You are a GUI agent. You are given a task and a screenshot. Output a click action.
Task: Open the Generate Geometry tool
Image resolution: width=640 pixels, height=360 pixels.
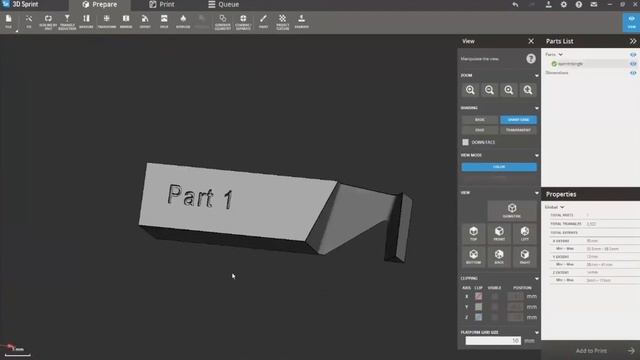[x=222, y=22]
